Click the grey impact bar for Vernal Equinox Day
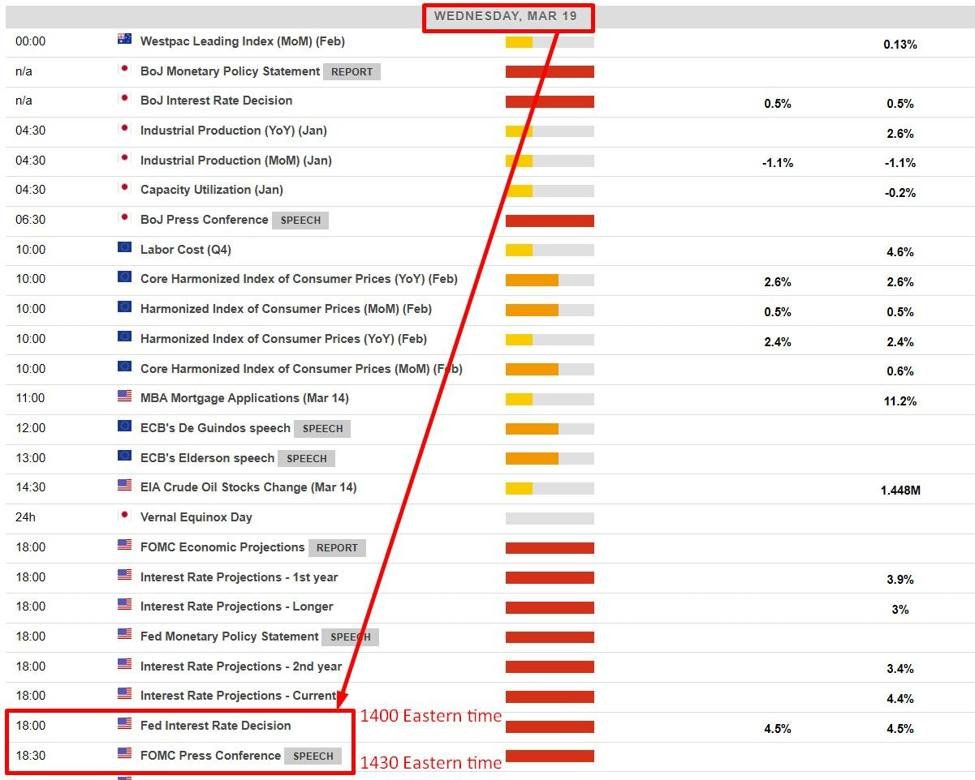The image size is (975, 780). [x=549, y=518]
